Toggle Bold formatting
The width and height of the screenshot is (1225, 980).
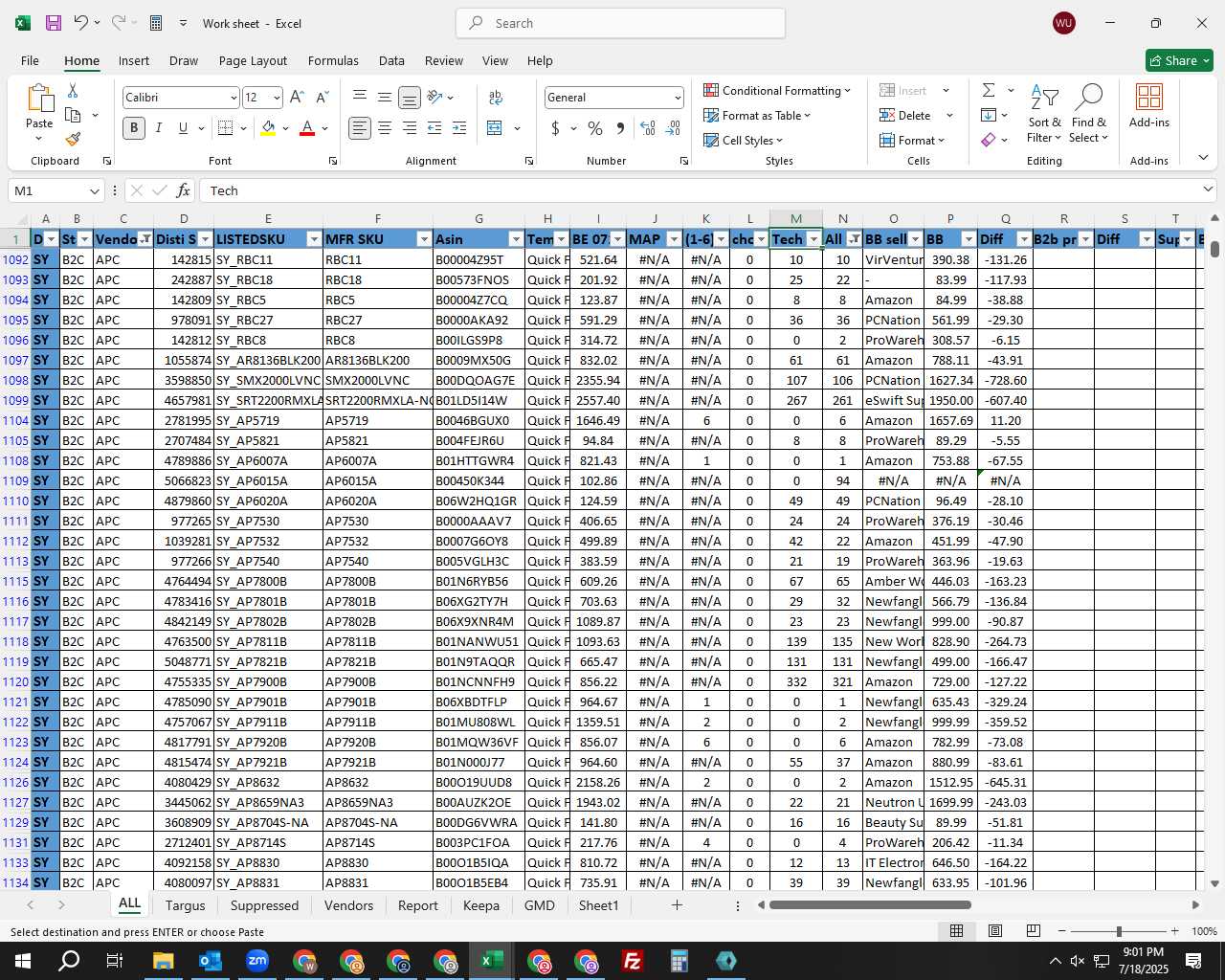tap(134, 128)
